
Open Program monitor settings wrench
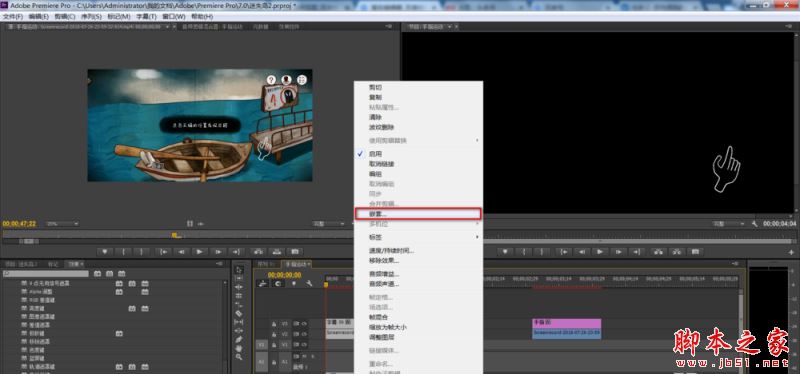755,223
